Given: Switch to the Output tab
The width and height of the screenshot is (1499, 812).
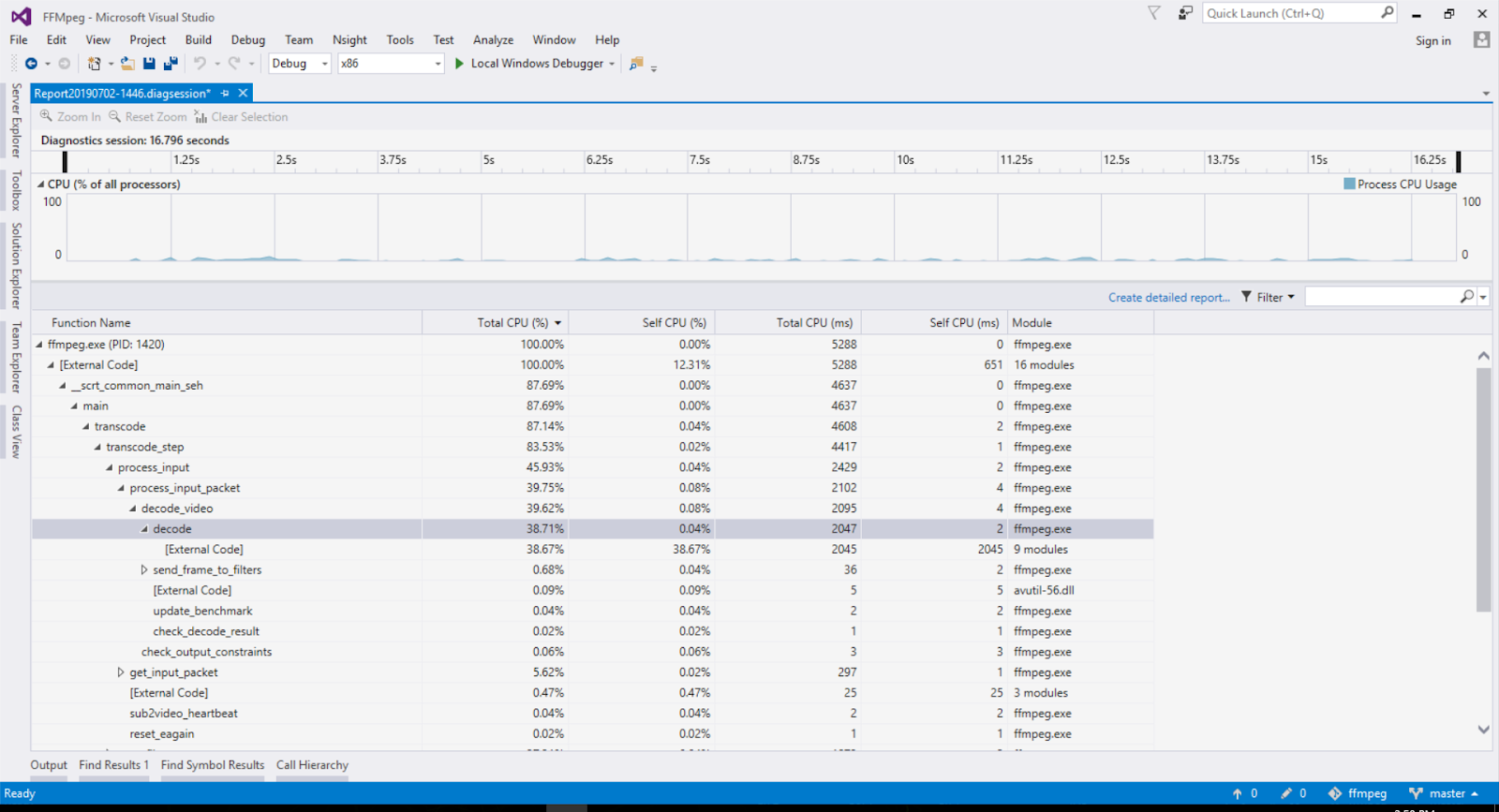Looking at the screenshot, I should (49, 765).
